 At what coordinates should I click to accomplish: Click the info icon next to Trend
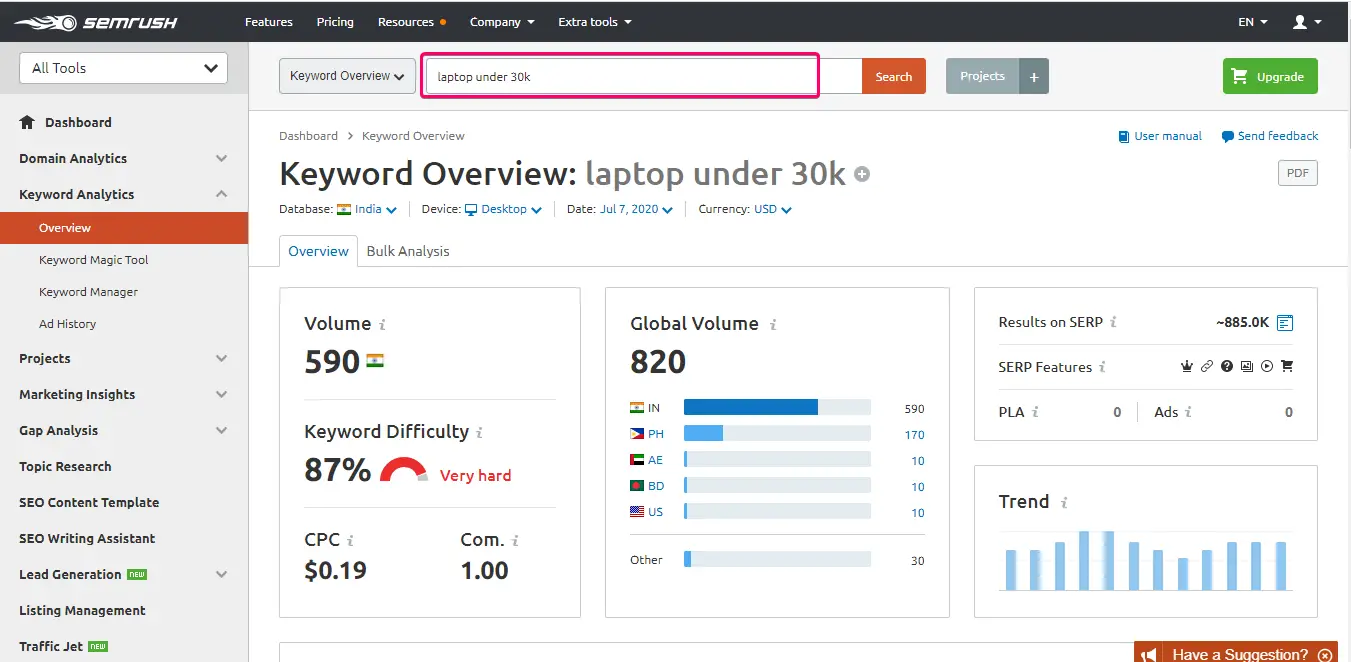coord(1065,503)
